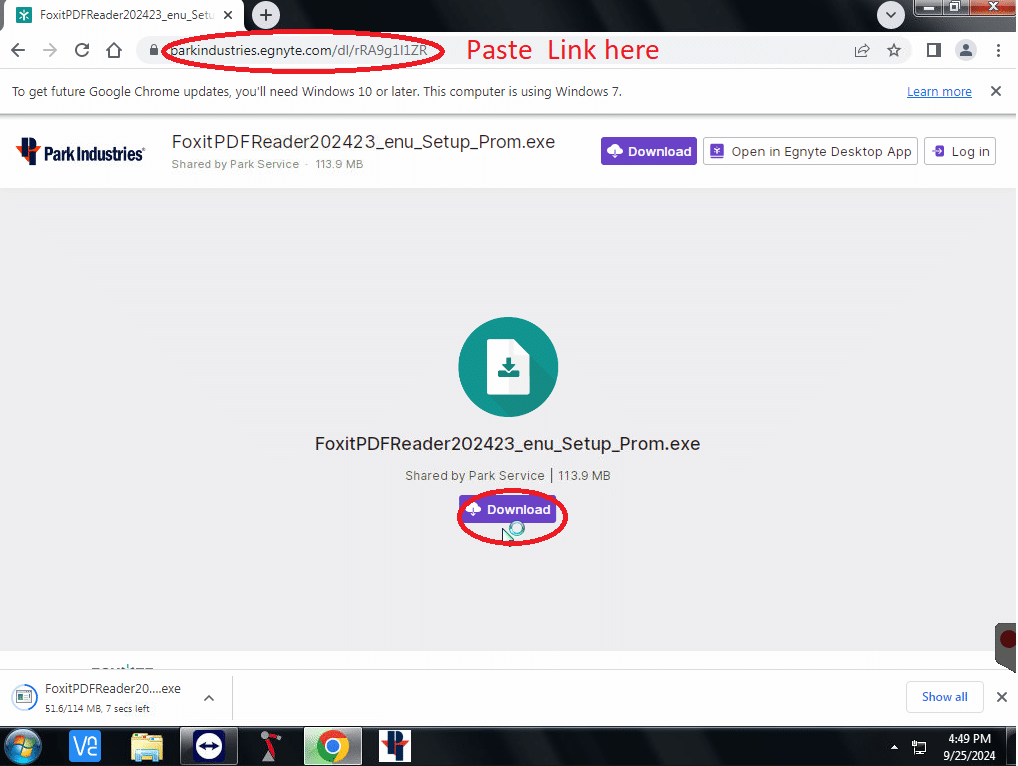Click the Log in button

tap(959, 151)
